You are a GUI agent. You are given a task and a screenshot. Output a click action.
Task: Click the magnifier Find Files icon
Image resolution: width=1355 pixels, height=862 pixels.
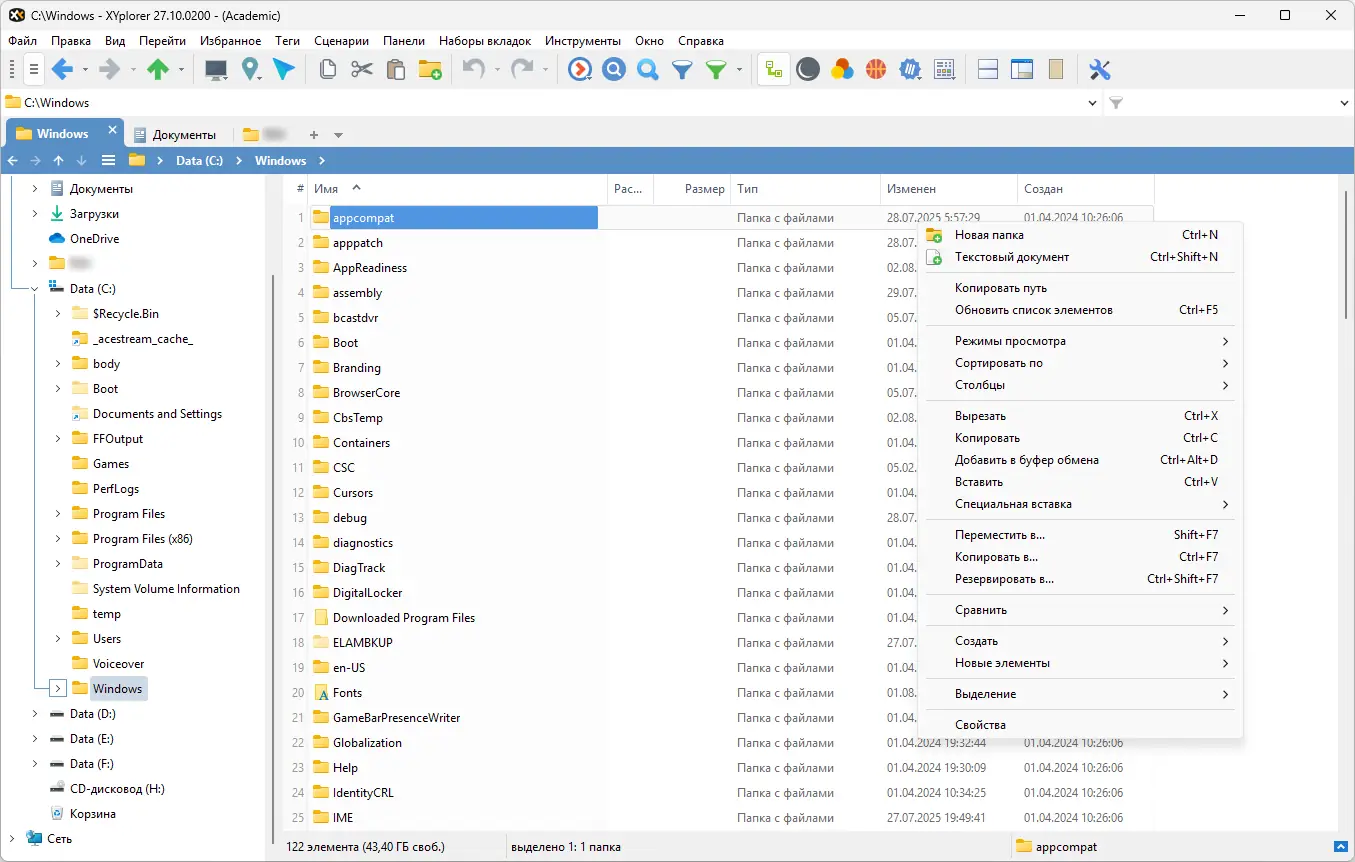(648, 69)
